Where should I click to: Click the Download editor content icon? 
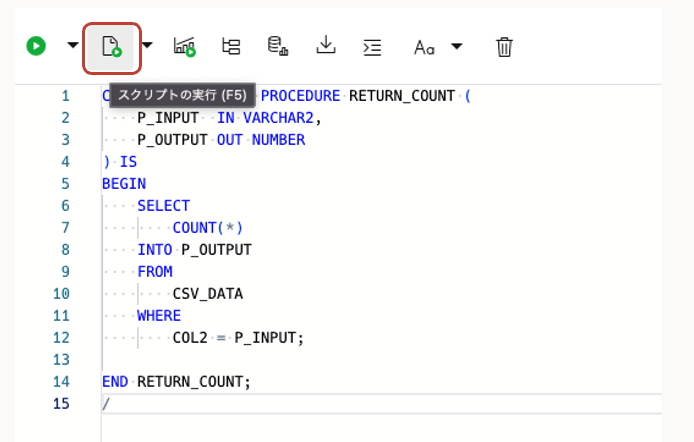point(326,45)
